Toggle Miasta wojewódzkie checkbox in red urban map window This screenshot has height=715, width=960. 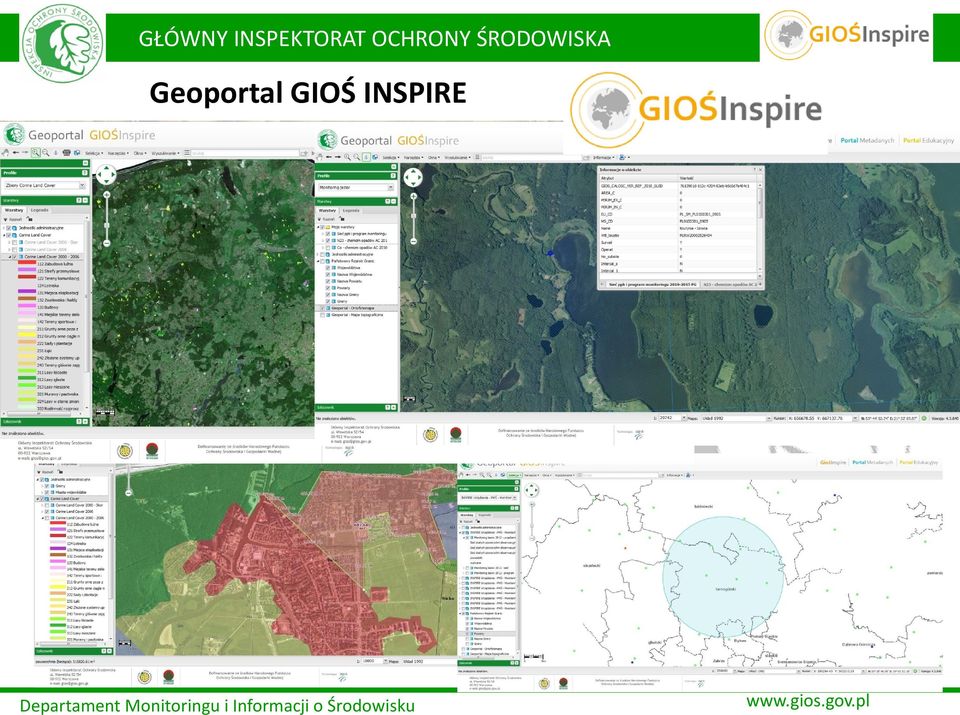click(47, 492)
